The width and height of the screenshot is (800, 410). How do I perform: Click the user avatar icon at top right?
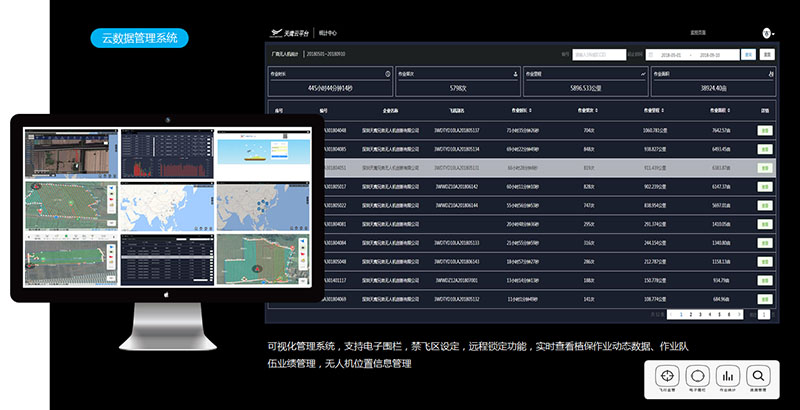click(766, 33)
